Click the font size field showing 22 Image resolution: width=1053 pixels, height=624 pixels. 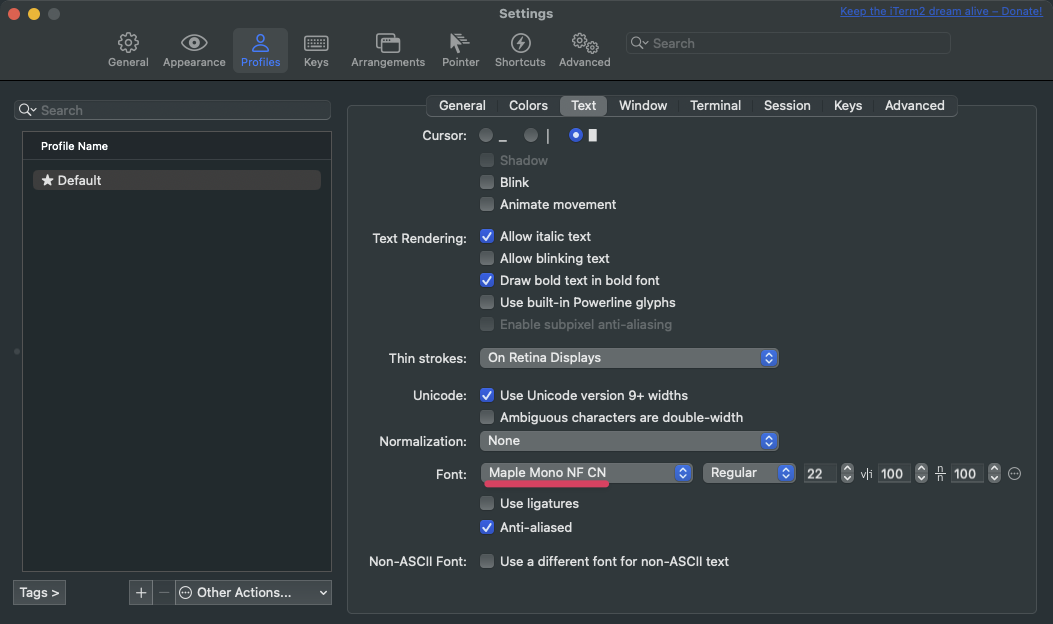tap(820, 474)
